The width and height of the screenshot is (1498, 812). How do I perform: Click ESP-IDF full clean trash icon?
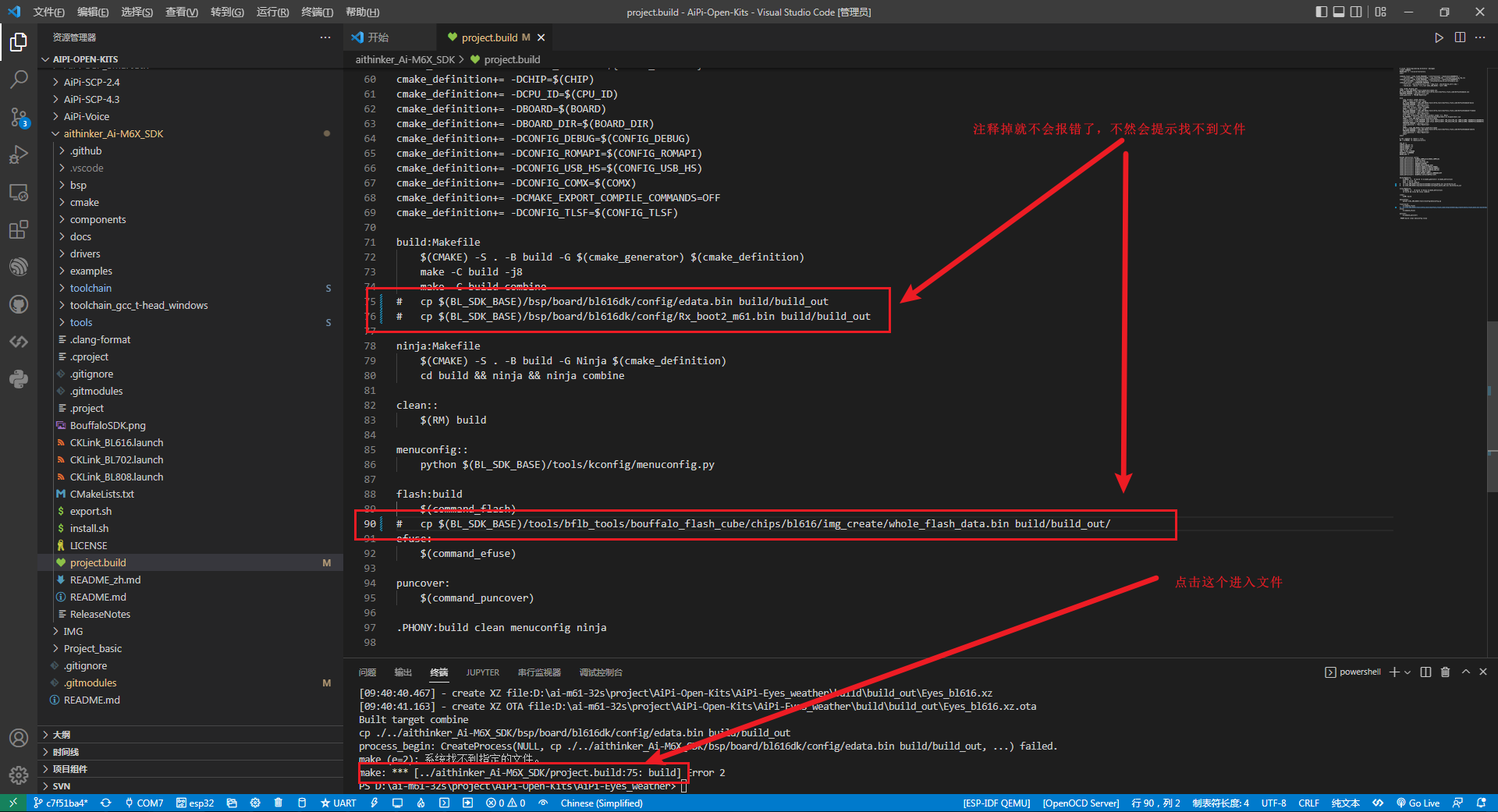tap(279, 803)
